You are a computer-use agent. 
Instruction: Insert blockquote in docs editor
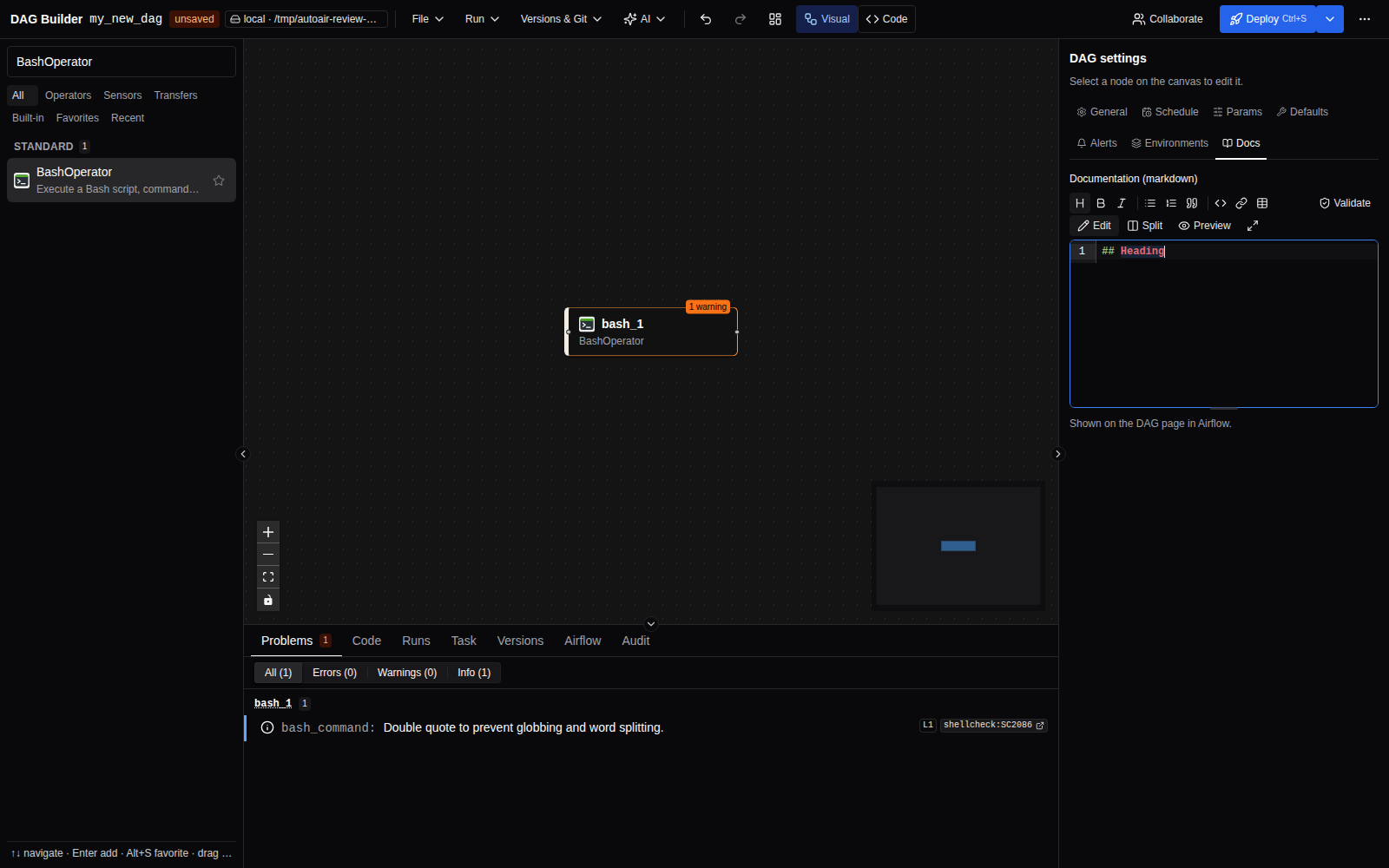1192,203
